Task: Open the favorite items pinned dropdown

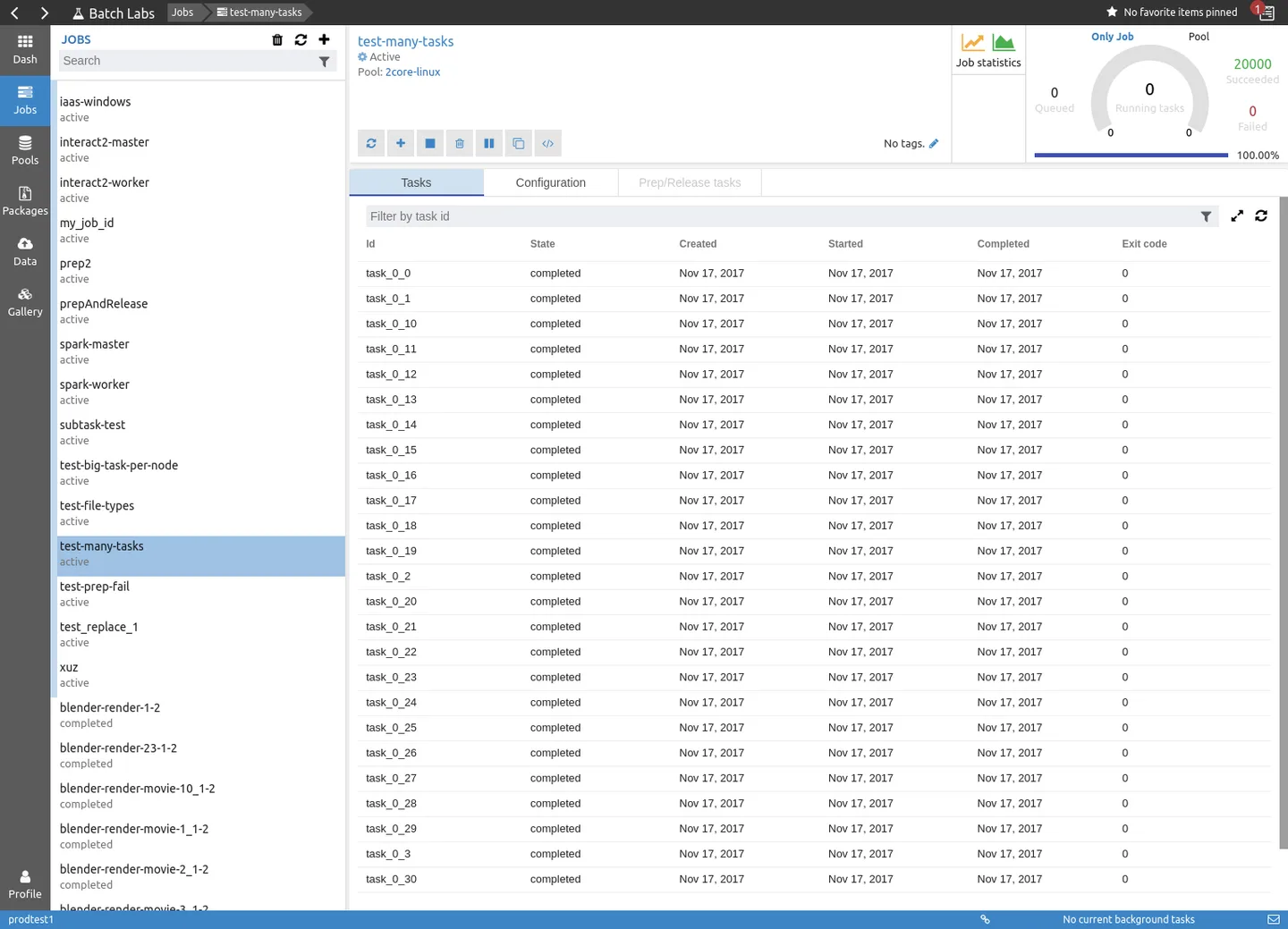Action: point(1172,13)
